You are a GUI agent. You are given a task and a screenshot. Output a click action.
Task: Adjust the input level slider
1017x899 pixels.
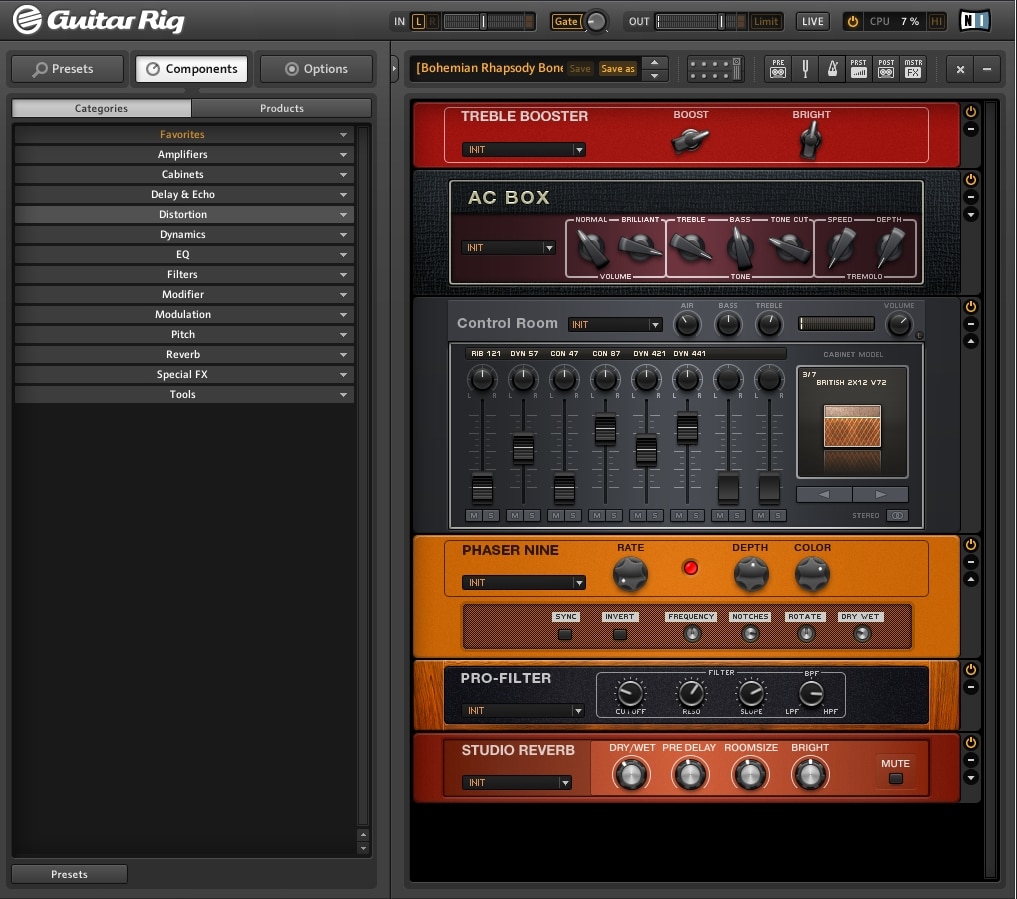[x=483, y=21]
